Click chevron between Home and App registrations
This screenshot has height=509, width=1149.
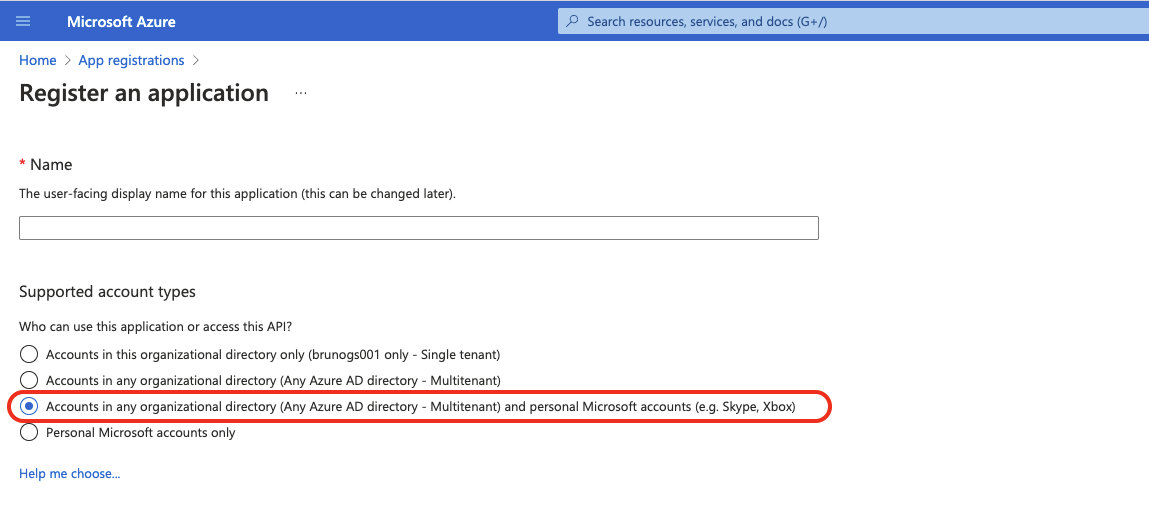[x=67, y=60]
